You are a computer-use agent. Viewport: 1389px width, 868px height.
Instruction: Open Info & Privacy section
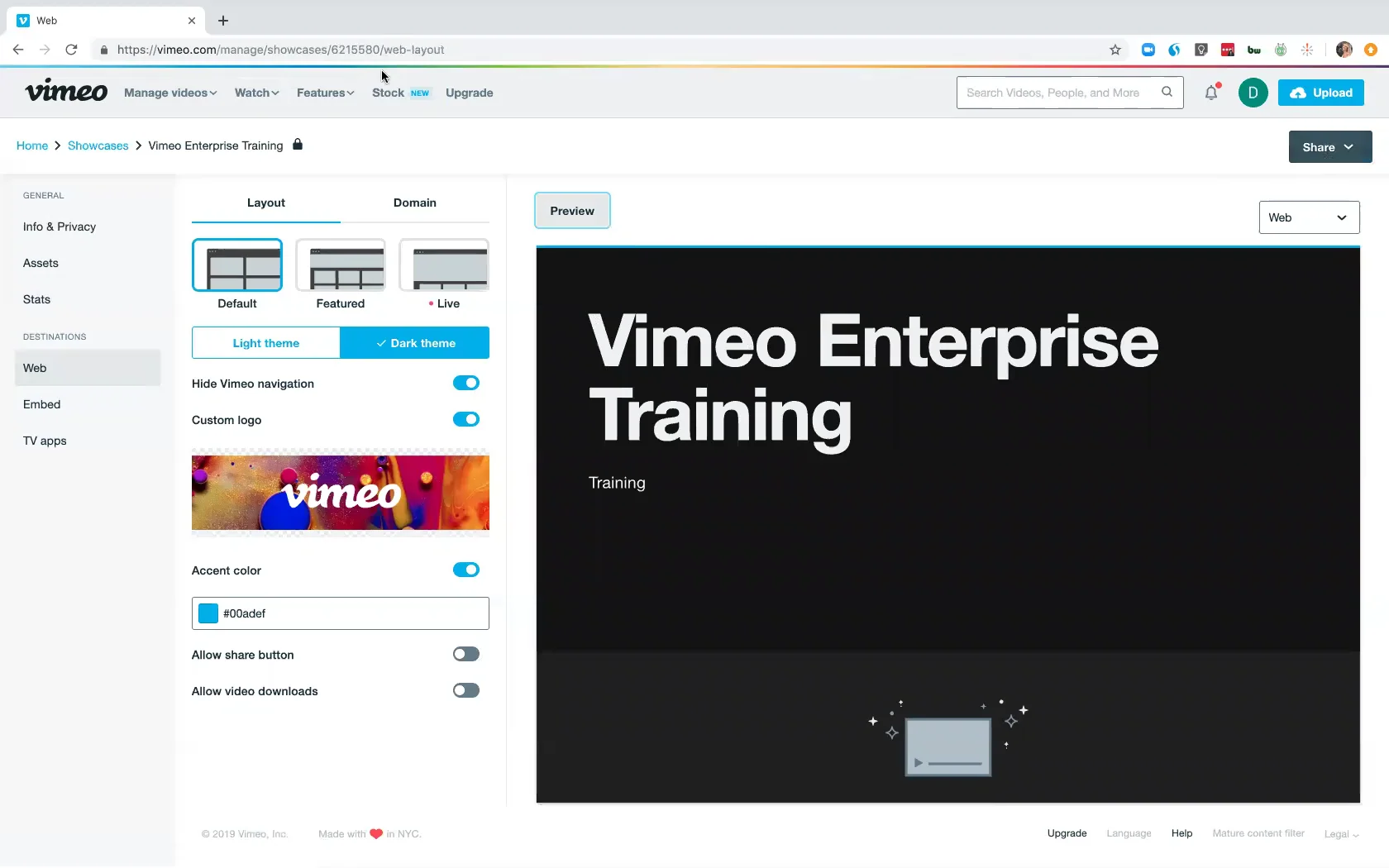pyautogui.click(x=60, y=227)
